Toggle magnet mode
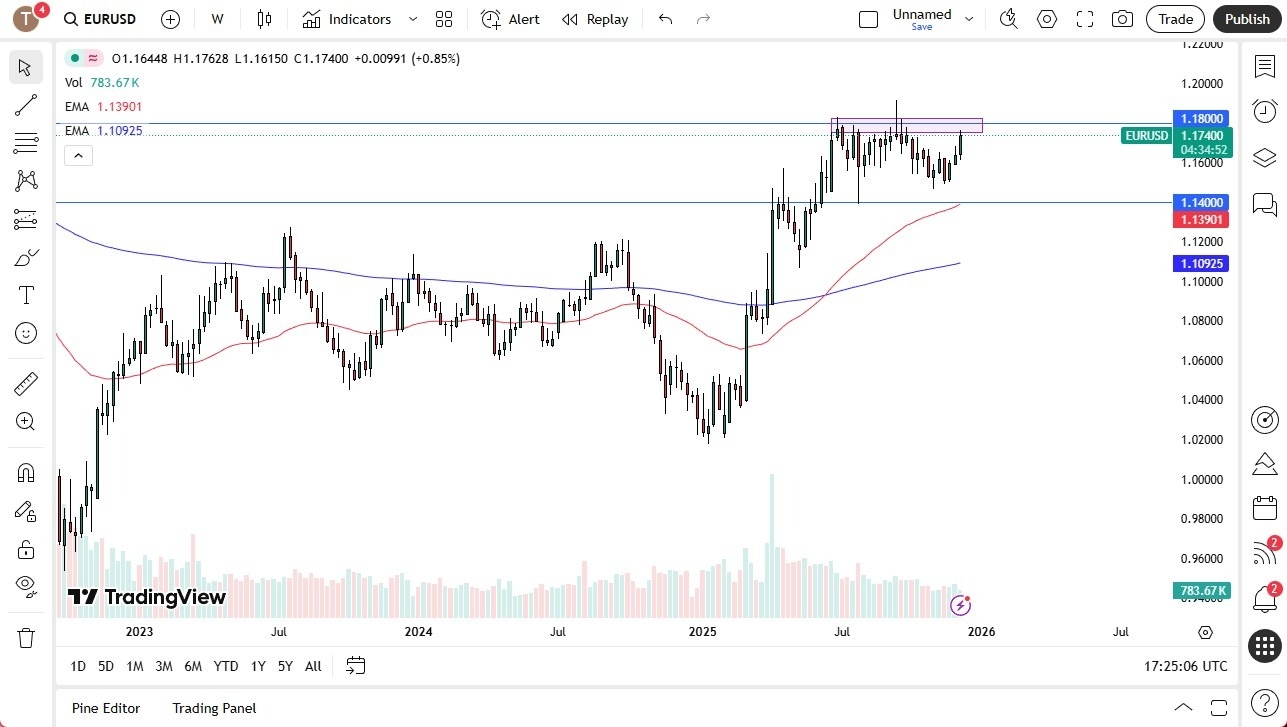1287x727 pixels. click(x=25, y=472)
